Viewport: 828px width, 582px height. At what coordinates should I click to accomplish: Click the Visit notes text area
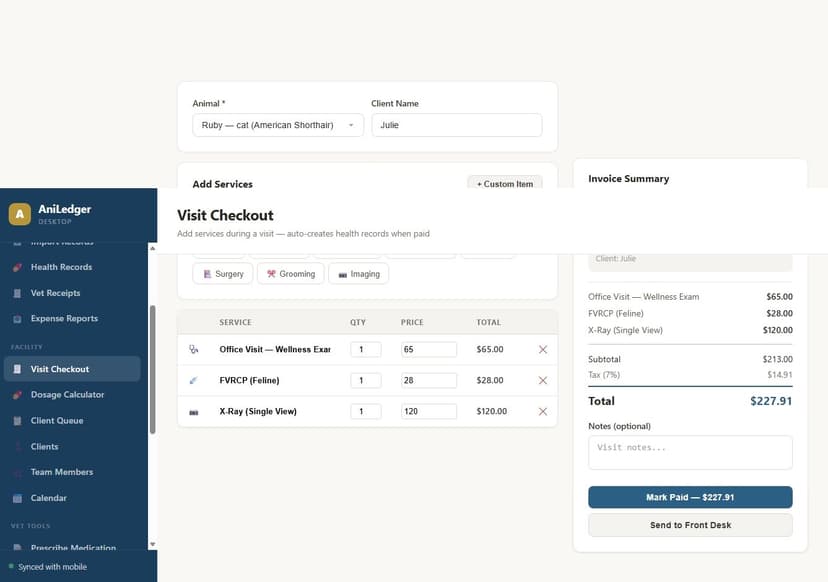click(x=690, y=452)
